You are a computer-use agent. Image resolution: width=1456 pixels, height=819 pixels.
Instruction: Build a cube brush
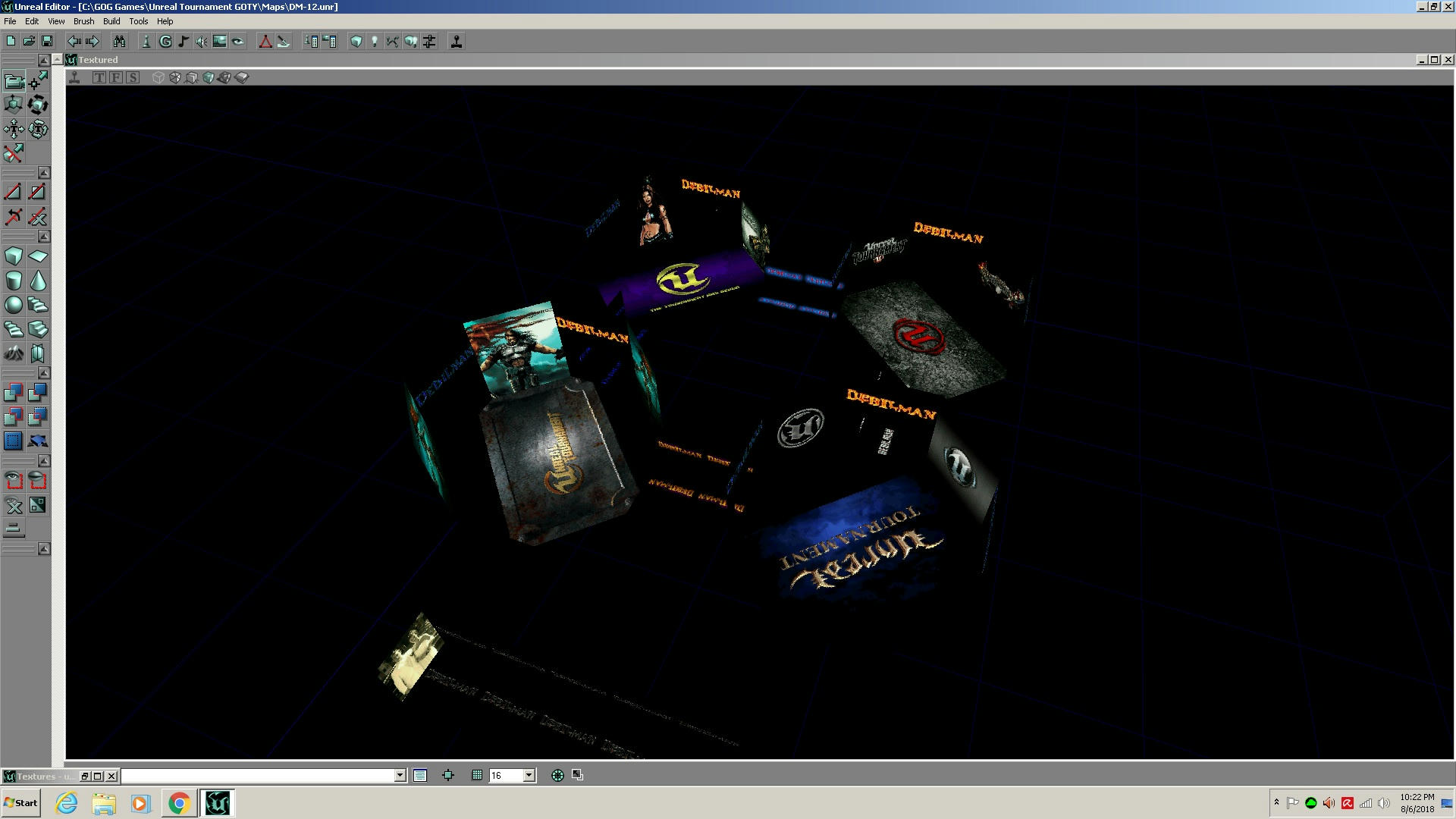[x=14, y=256]
